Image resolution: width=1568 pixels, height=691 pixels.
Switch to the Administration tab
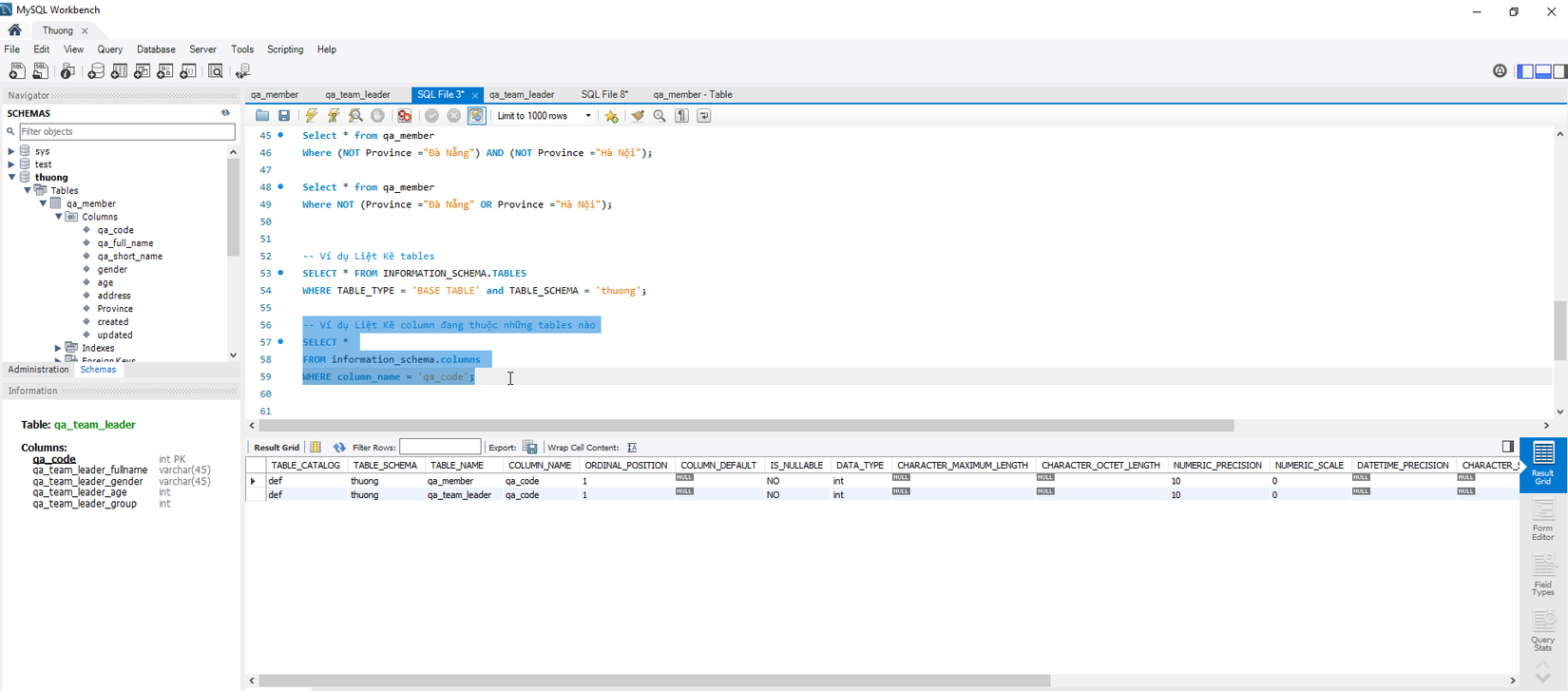point(38,370)
